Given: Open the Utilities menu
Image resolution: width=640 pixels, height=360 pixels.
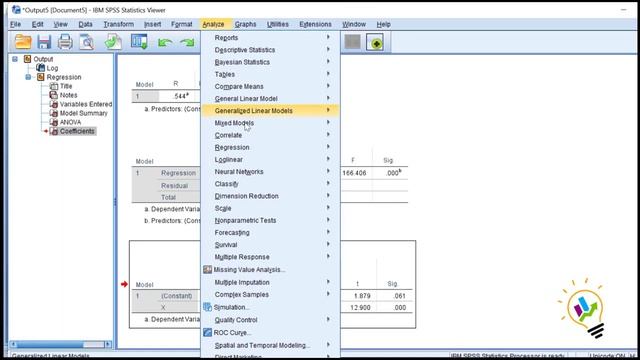Looking at the screenshot, I should [x=278, y=24].
